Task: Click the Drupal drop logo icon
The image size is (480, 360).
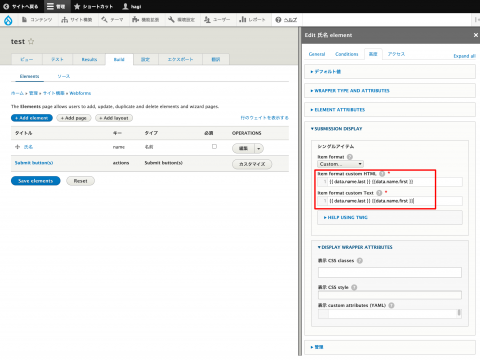Action: 8,20
